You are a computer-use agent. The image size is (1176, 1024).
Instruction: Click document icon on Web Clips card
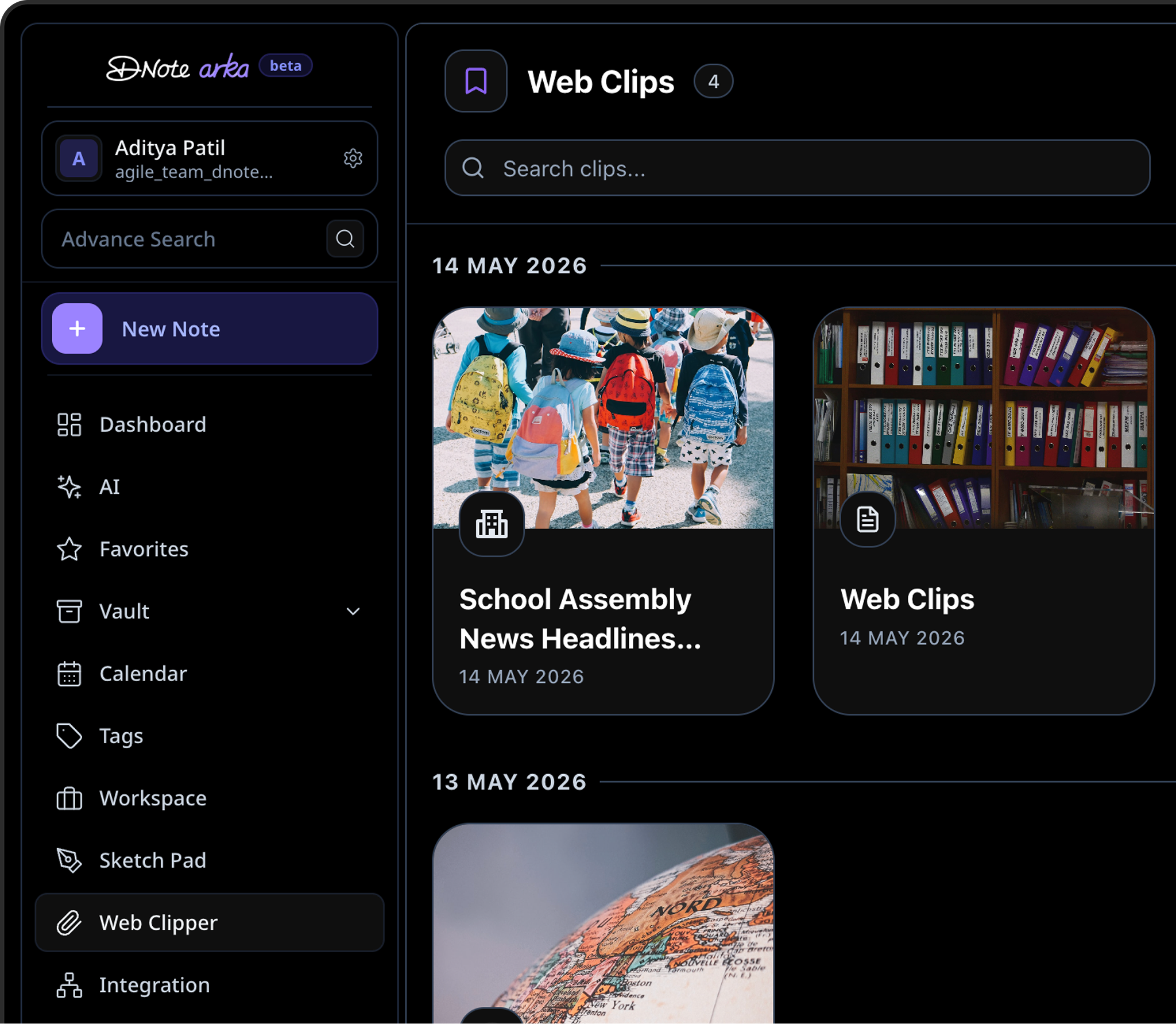[868, 519]
